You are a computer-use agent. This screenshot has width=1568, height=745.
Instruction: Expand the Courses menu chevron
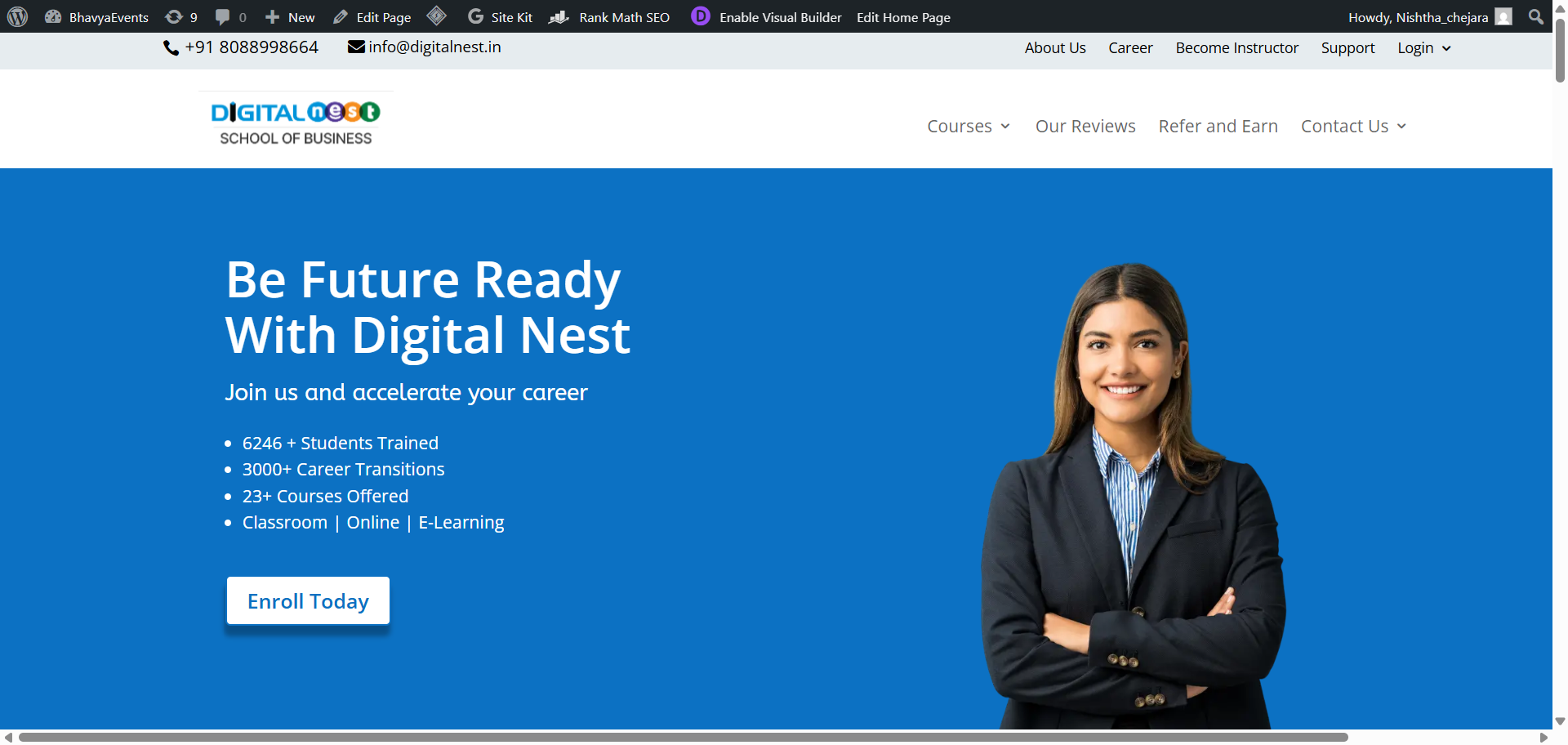pyautogui.click(x=1005, y=127)
